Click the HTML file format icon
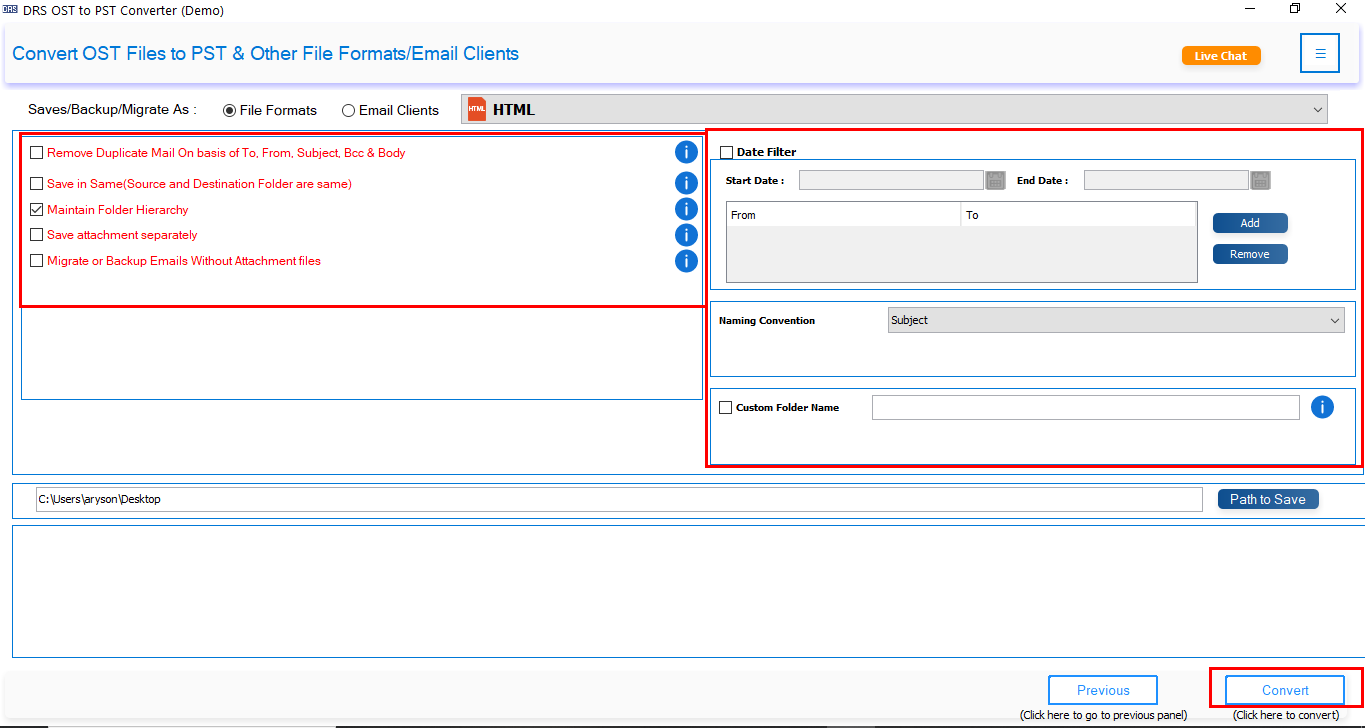 point(477,110)
